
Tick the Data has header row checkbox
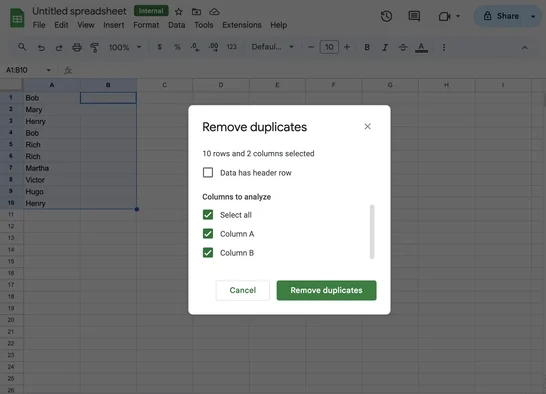[x=208, y=172]
